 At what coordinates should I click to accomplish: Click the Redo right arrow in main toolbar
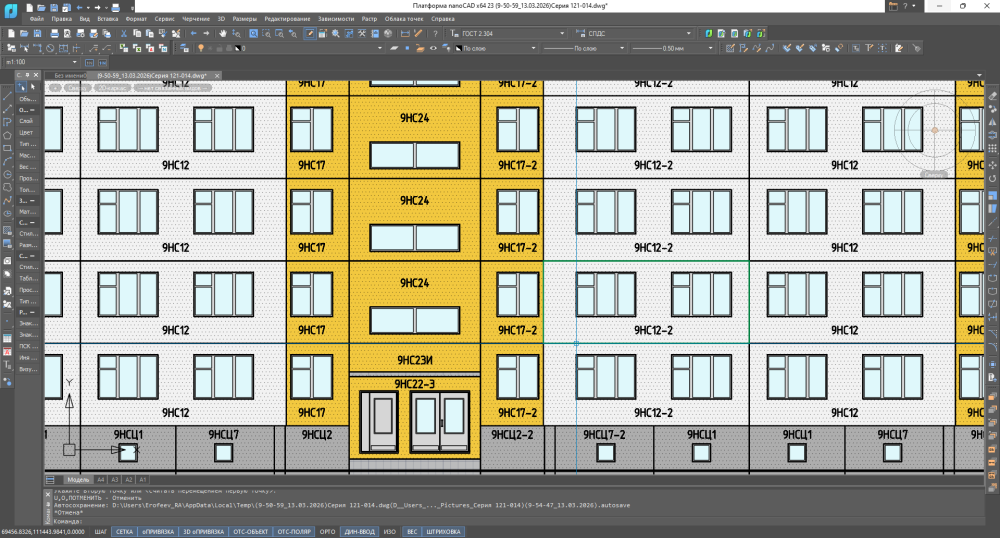[x=206, y=33]
